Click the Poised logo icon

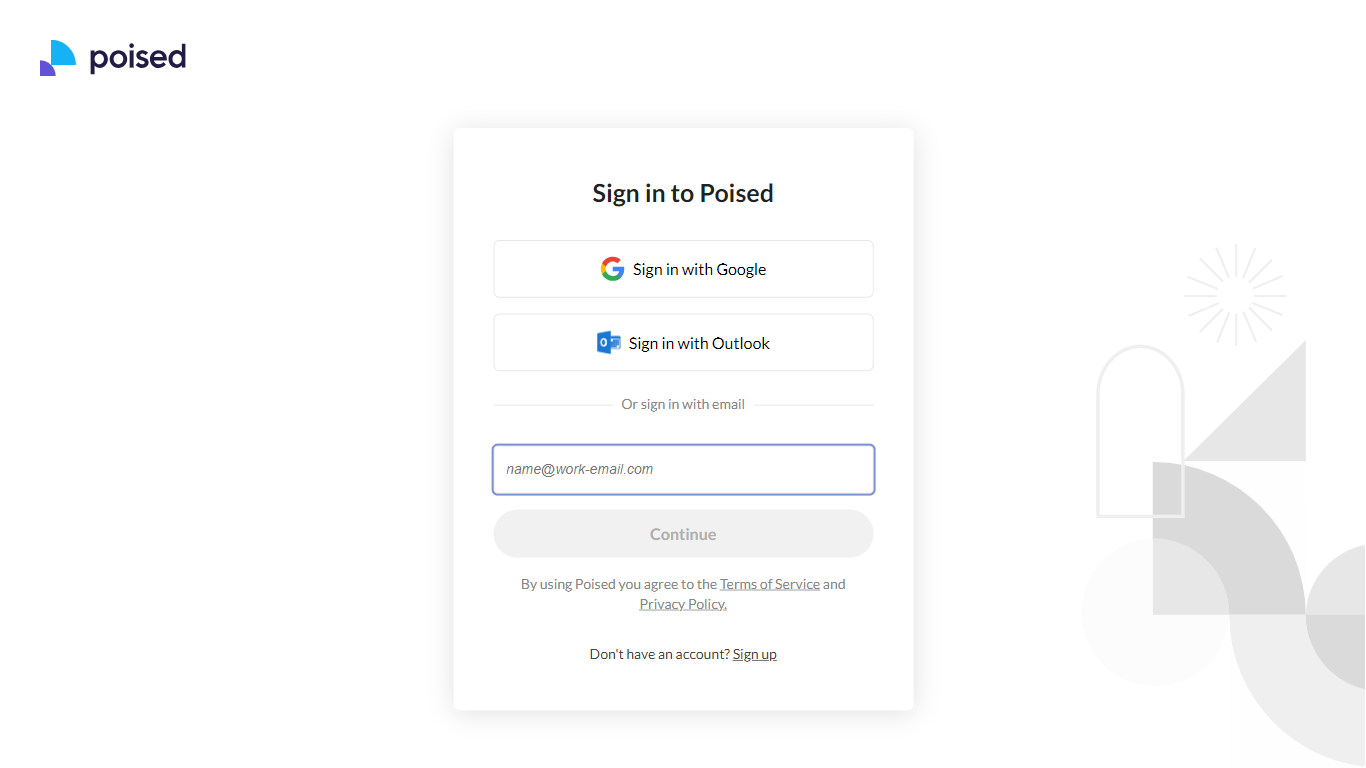tap(58, 58)
